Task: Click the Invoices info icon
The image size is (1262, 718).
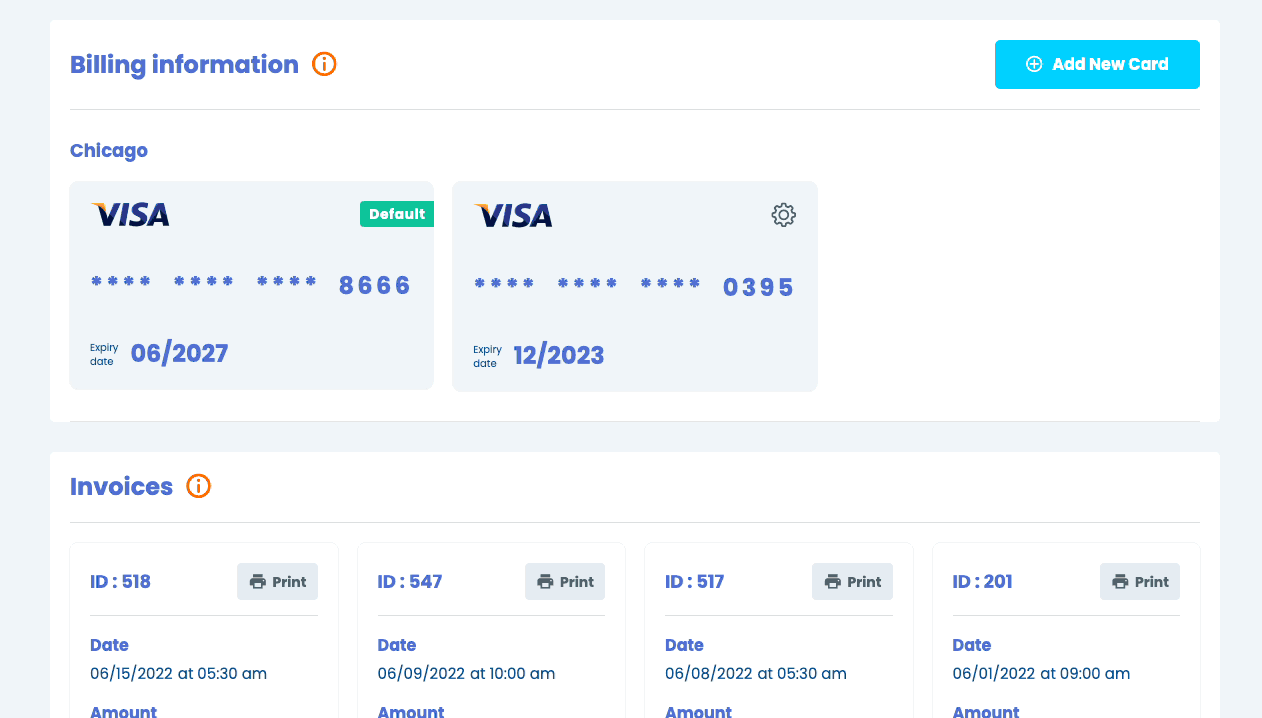Action: 198,487
